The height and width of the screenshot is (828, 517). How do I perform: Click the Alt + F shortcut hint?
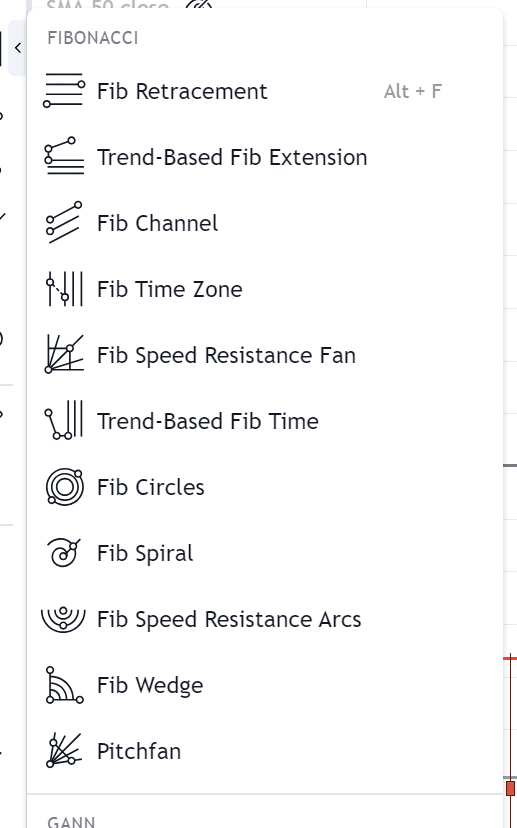pos(412,91)
